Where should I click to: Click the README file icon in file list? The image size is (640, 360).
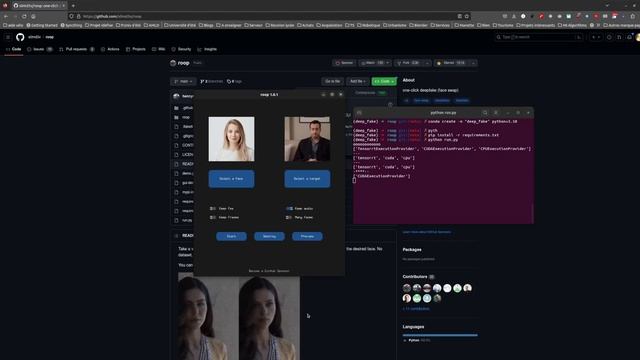click(176, 164)
